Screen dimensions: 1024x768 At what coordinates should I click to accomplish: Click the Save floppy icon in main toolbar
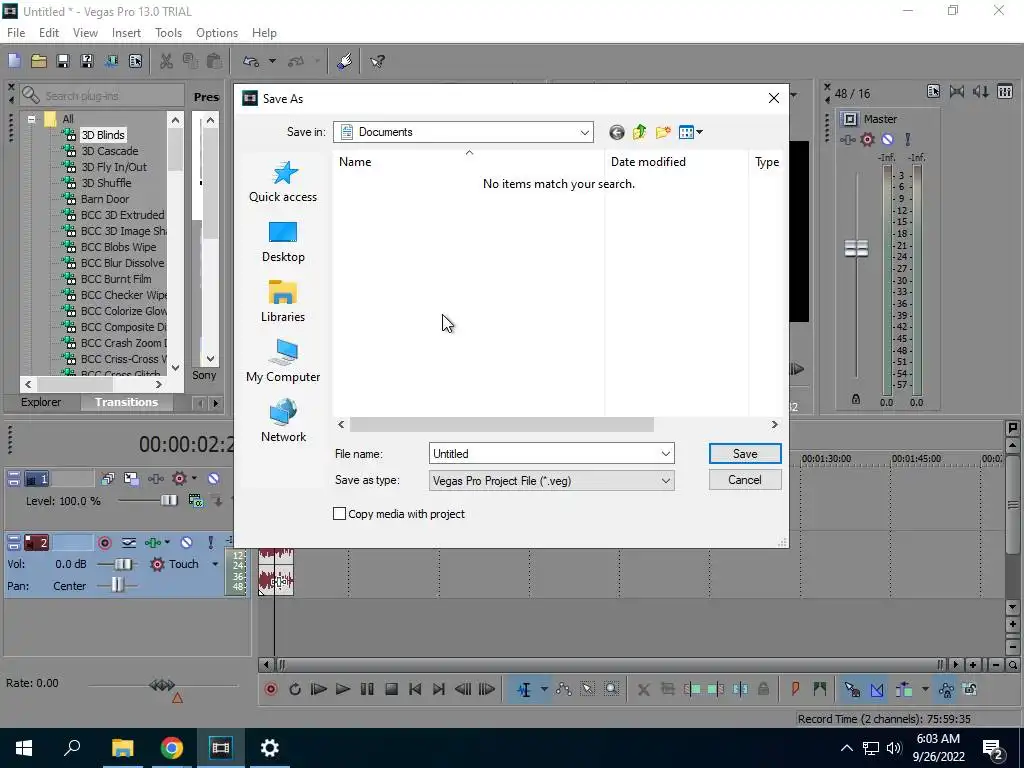click(x=63, y=61)
